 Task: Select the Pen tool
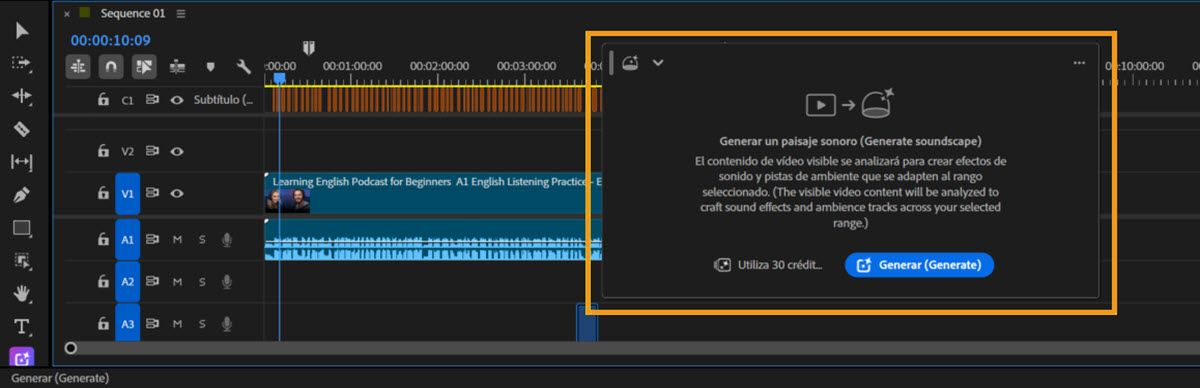coord(22,195)
